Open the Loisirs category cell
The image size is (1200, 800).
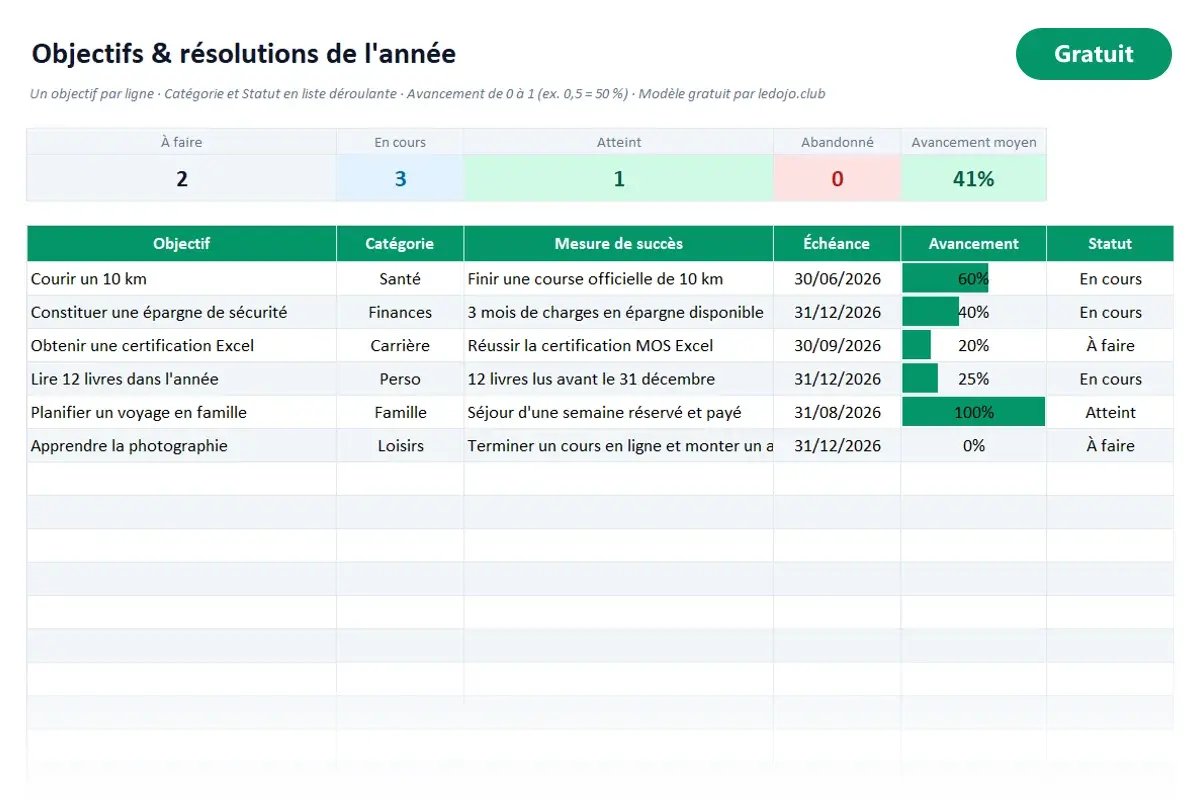tap(400, 445)
